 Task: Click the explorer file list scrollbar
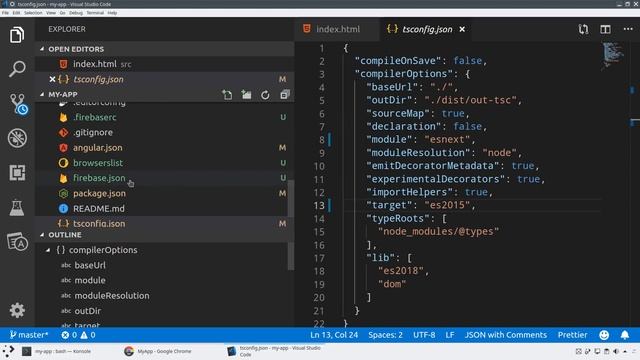[x=291, y=198]
